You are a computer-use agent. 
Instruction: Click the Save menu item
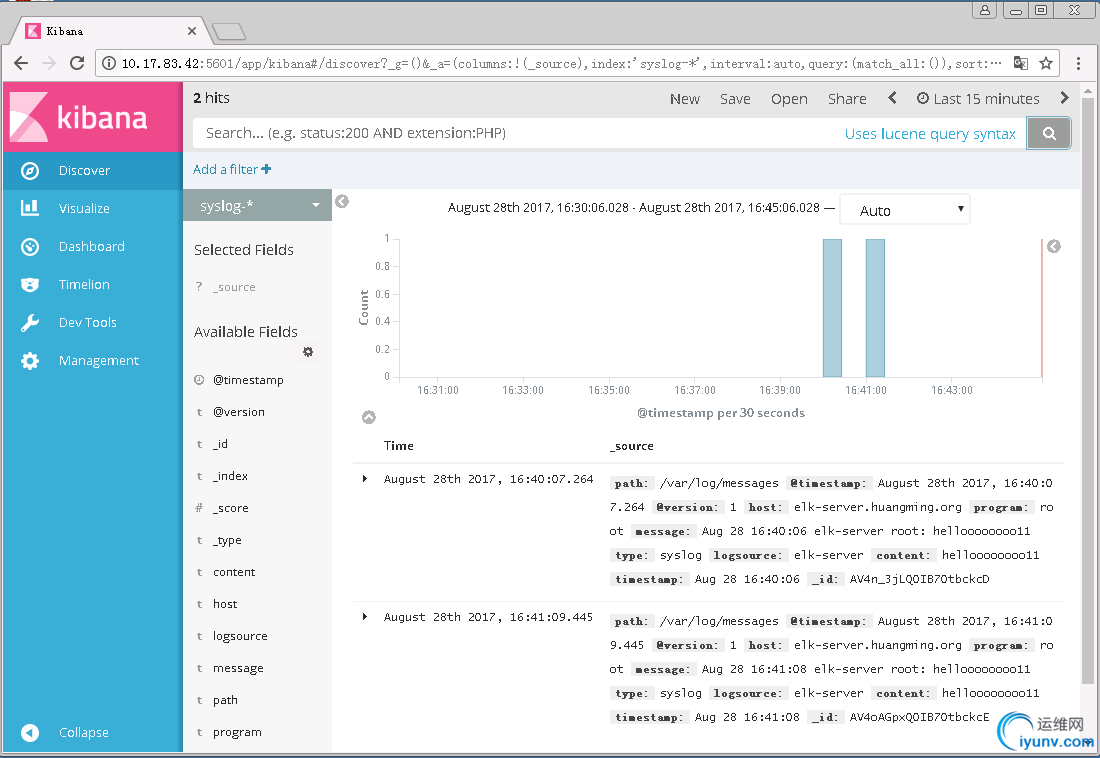(735, 99)
